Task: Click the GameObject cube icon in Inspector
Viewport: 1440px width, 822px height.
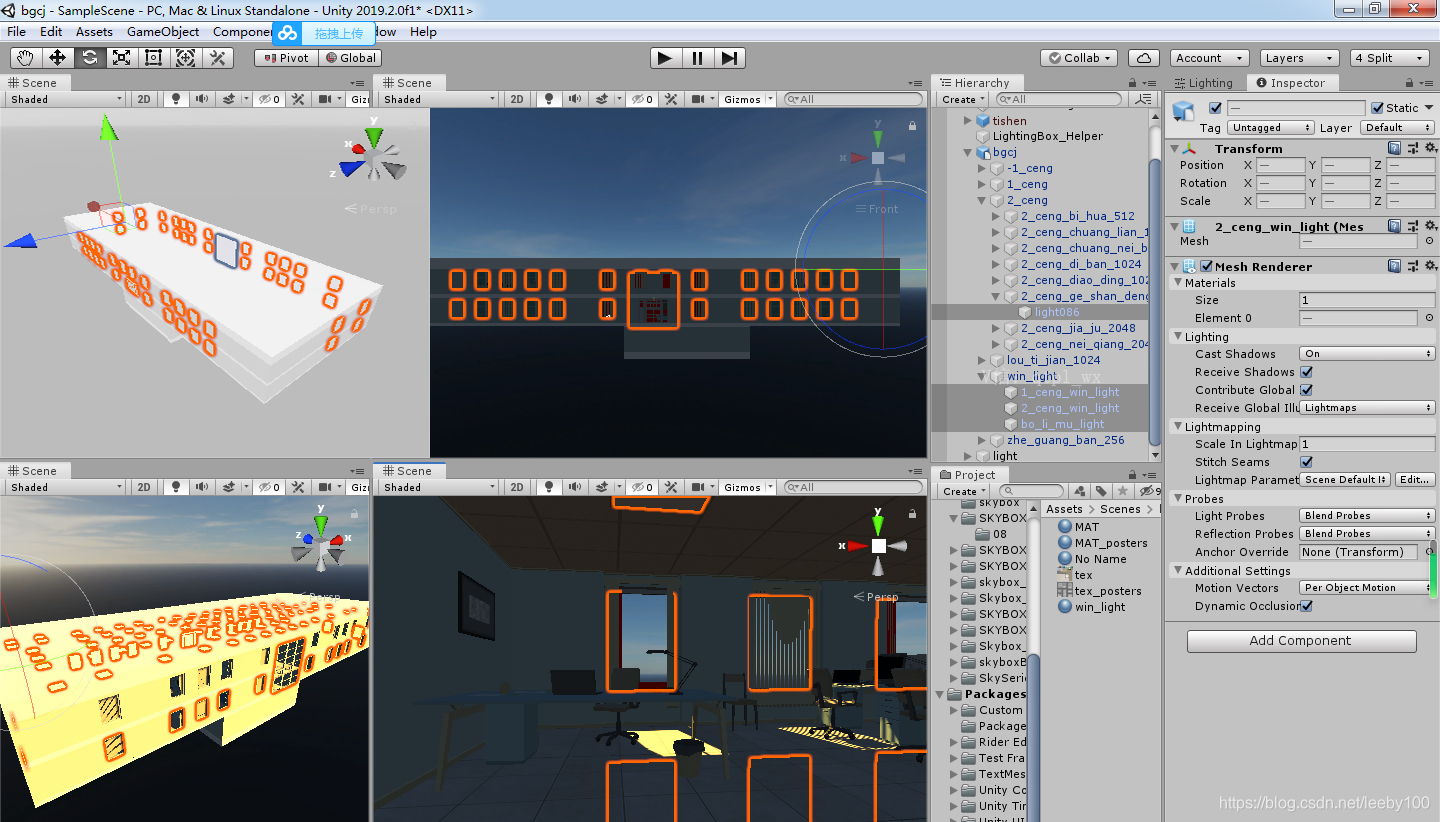Action: [1185, 110]
